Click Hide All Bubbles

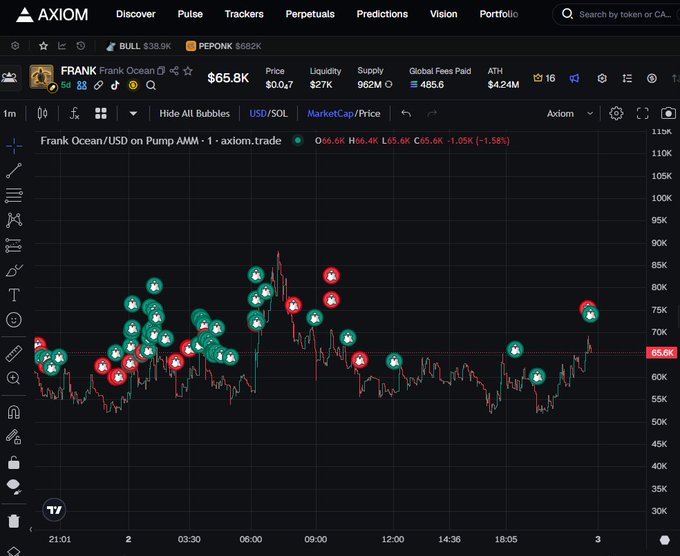point(194,114)
